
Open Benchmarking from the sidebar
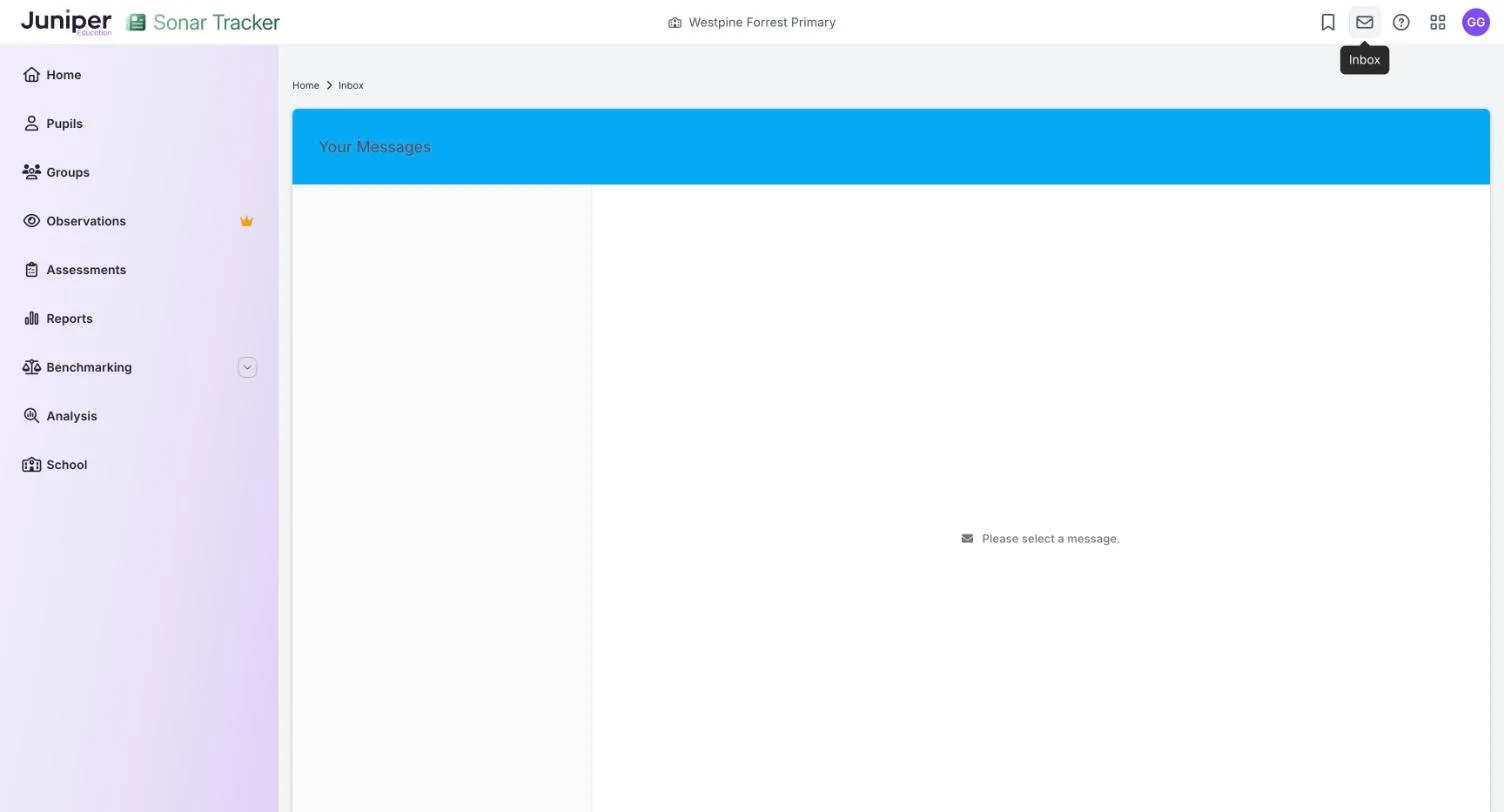pyautogui.click(x=89, y=367)
